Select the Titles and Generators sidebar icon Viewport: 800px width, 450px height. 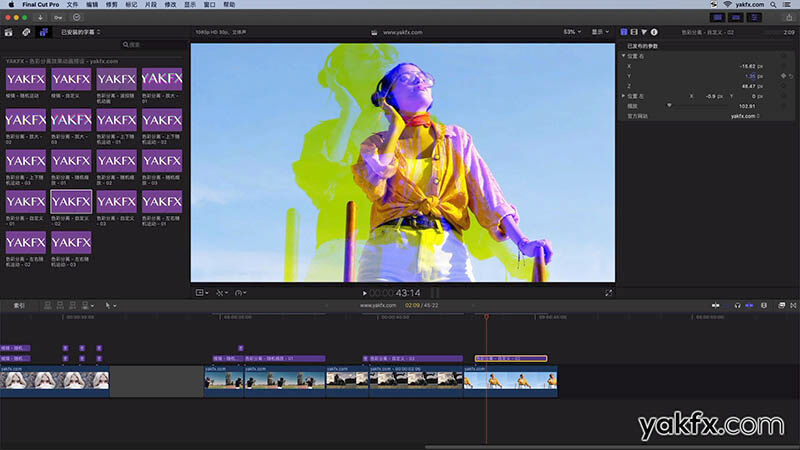pyautogui.click(x=43, y=32)
